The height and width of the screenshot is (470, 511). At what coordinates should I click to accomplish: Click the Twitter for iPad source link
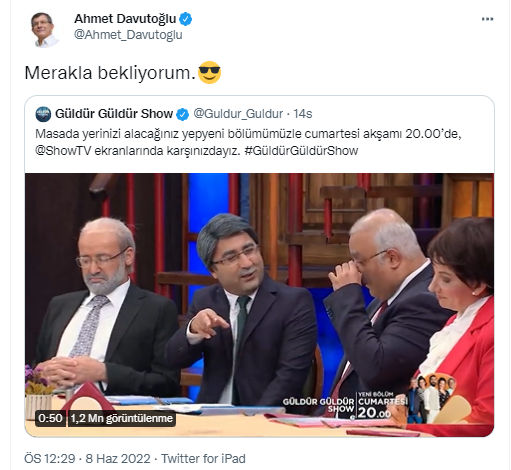click(x=203, y=459)
